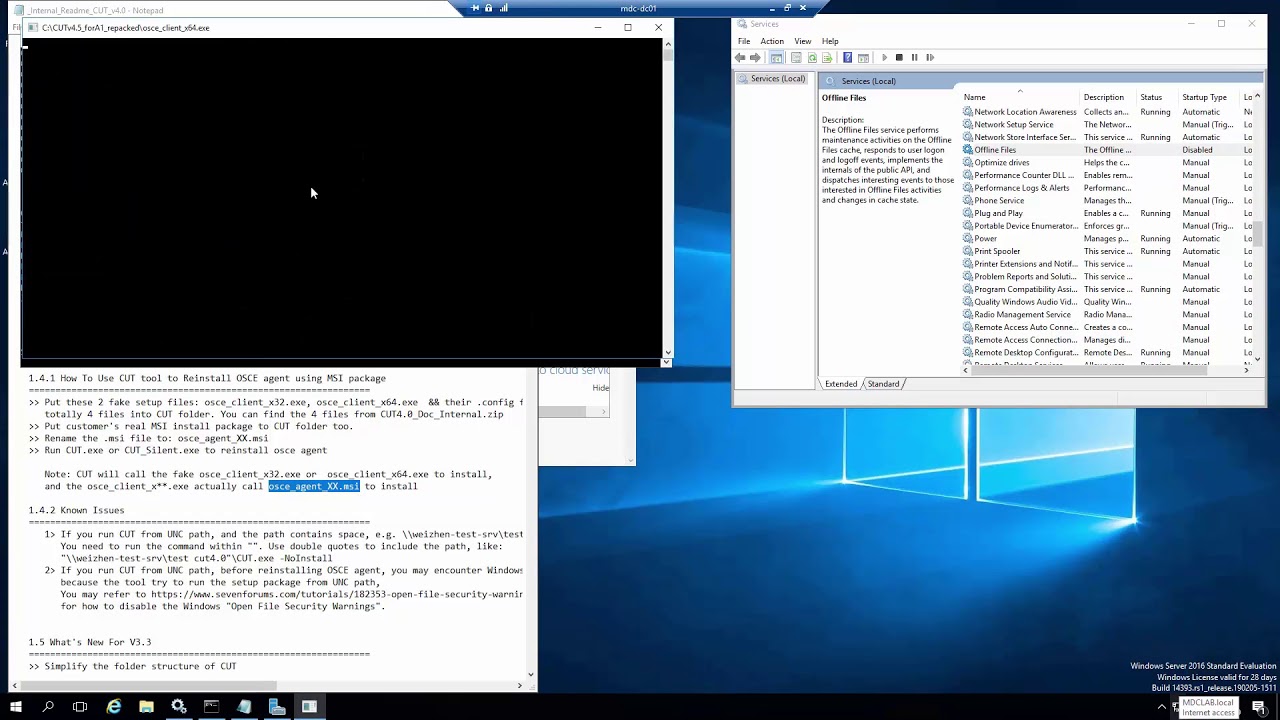
Task: Open Action menu in Services window
Action: tap(772, 41)
